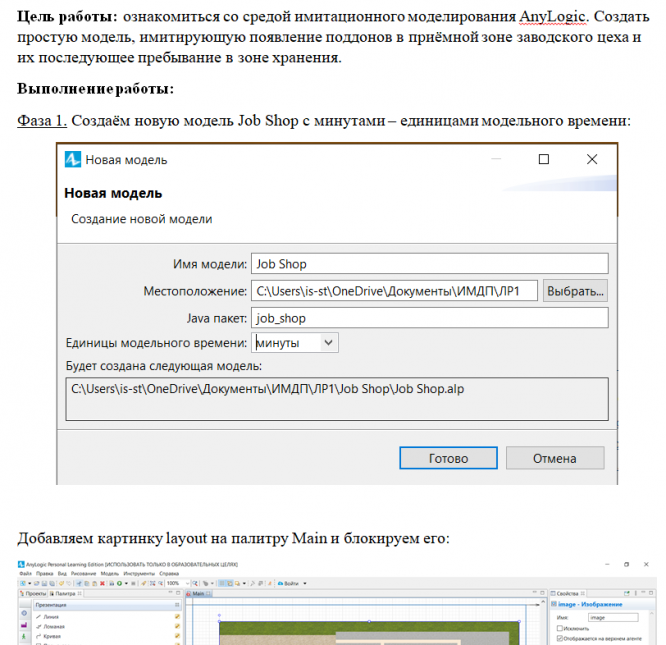Screen dimensions: 666x645
Task: Toggle the Исключить checkbox
Action: point(559,628)
